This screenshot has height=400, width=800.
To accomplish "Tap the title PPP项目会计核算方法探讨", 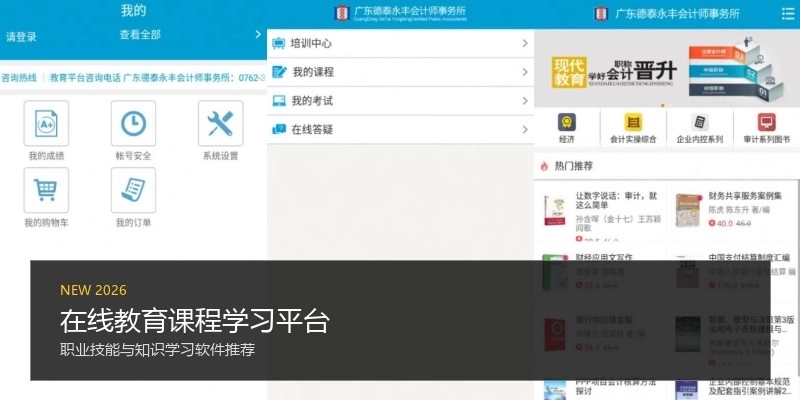I will click(x=616, y=387).
